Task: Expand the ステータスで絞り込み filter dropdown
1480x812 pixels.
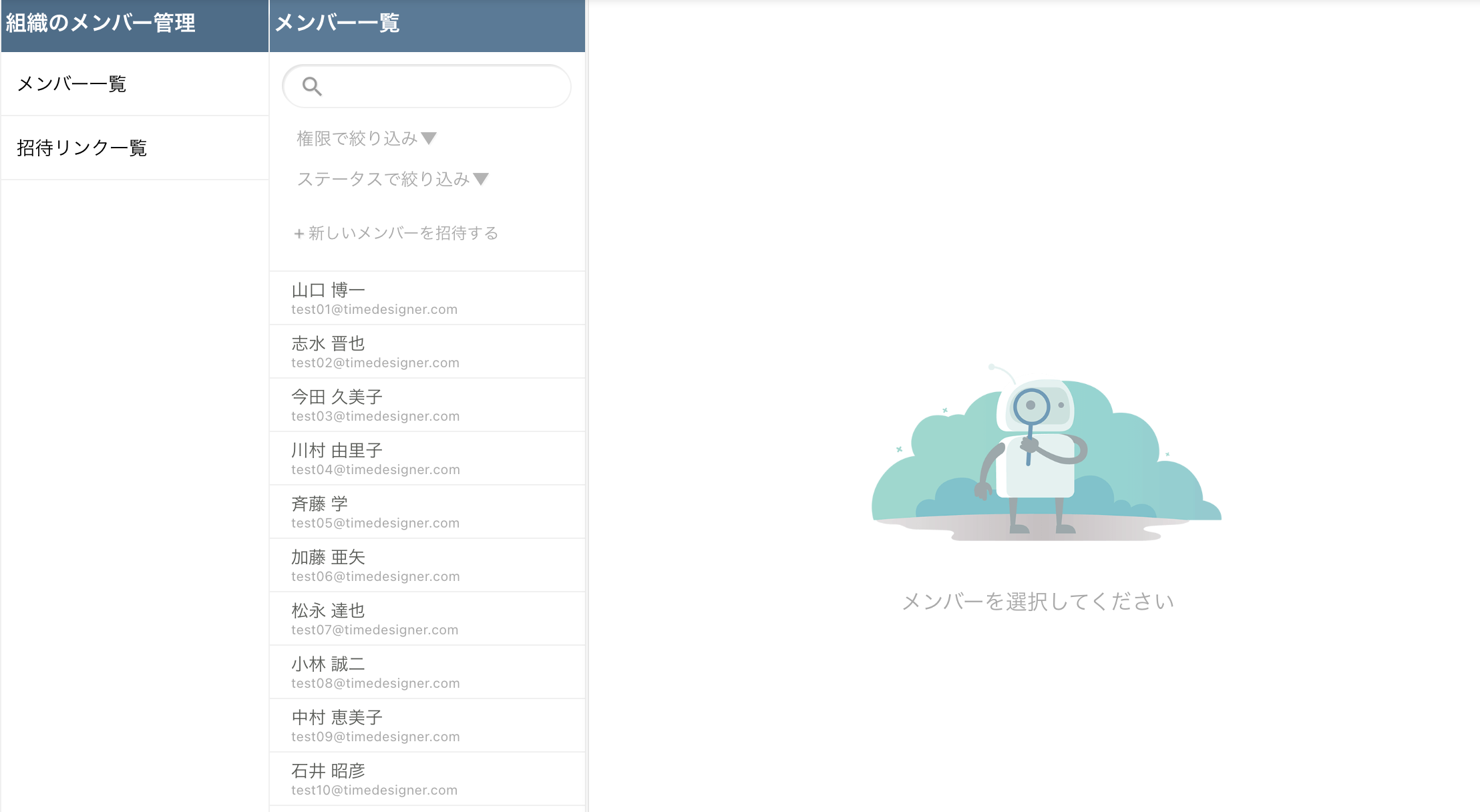Action: 392,179
